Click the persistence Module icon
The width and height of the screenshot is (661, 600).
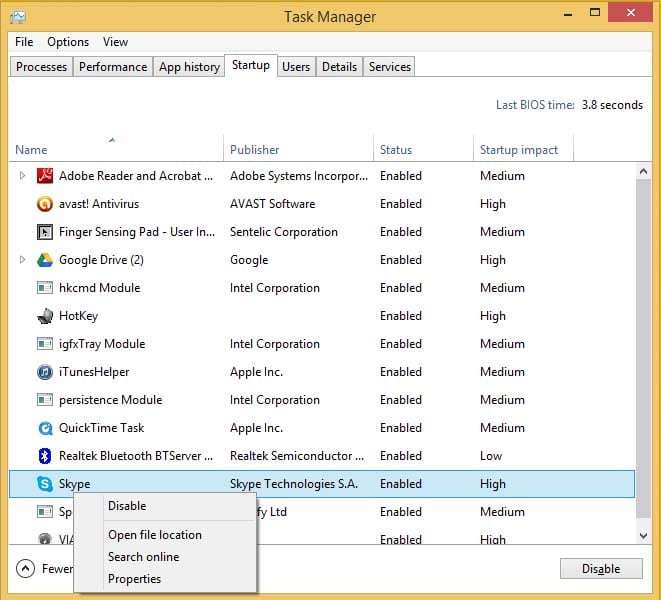(45, 400)
